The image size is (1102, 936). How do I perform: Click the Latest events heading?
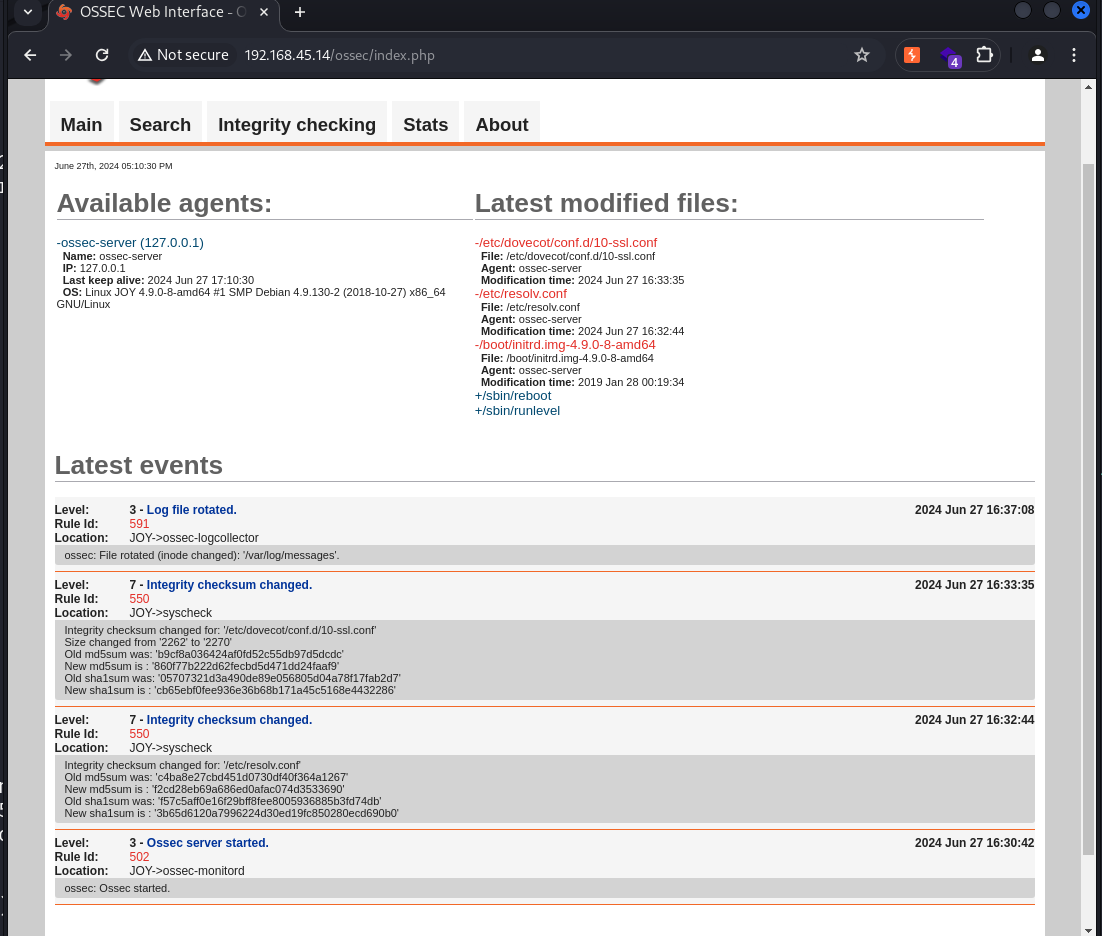(138, 465)
